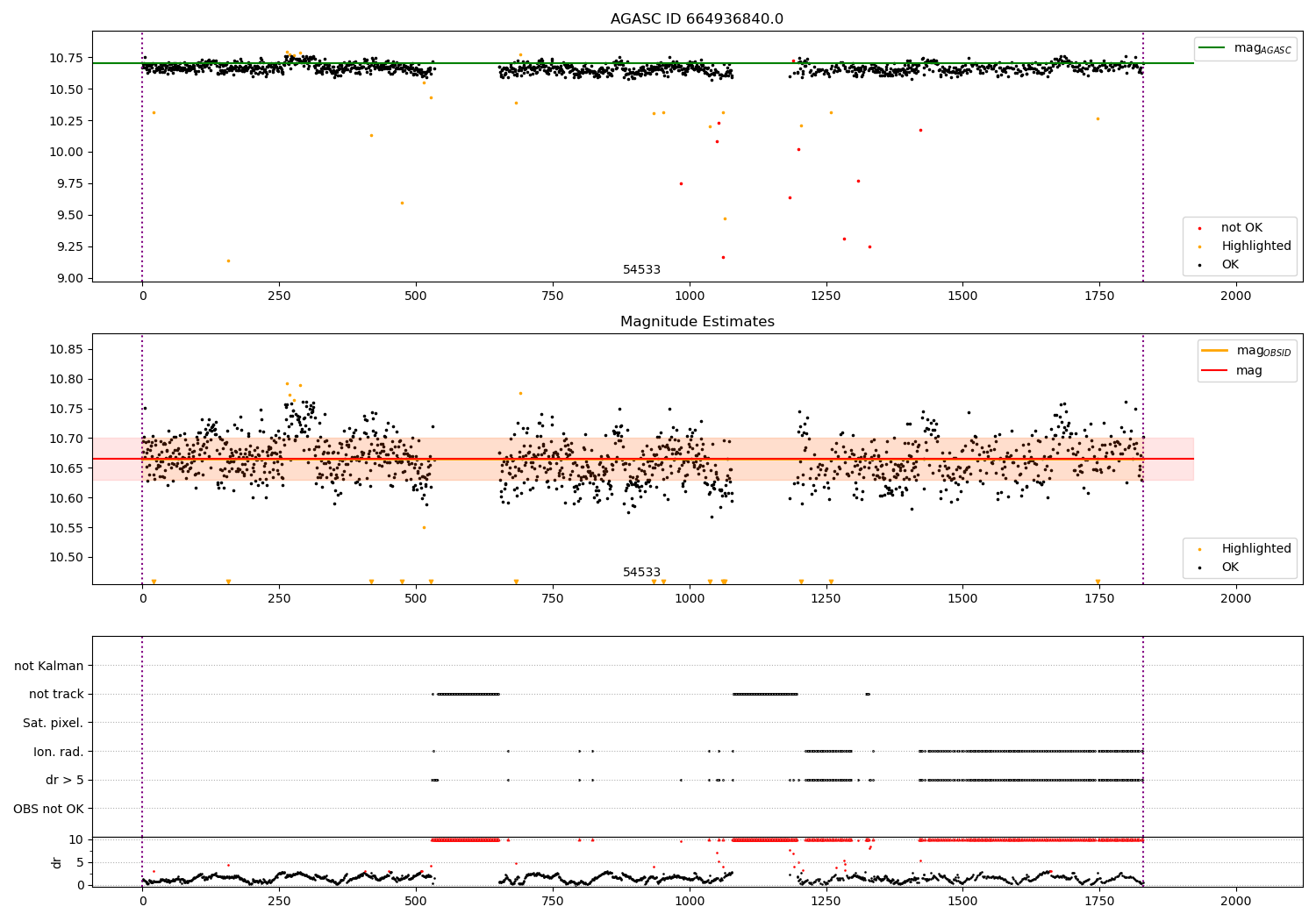Click the 2000 x-tick under the top plot
Image resolution: width=1316 pixels, height=921 pixels.
1235,296
